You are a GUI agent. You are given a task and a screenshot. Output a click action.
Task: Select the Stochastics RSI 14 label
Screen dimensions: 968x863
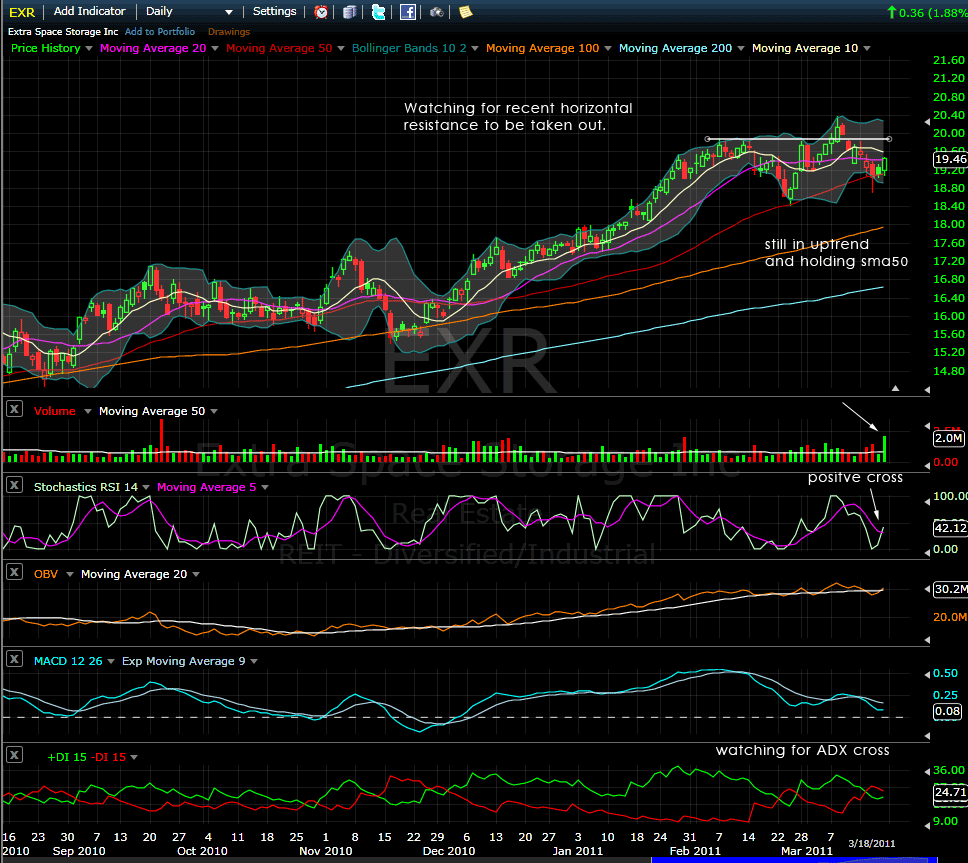[86, 487]
